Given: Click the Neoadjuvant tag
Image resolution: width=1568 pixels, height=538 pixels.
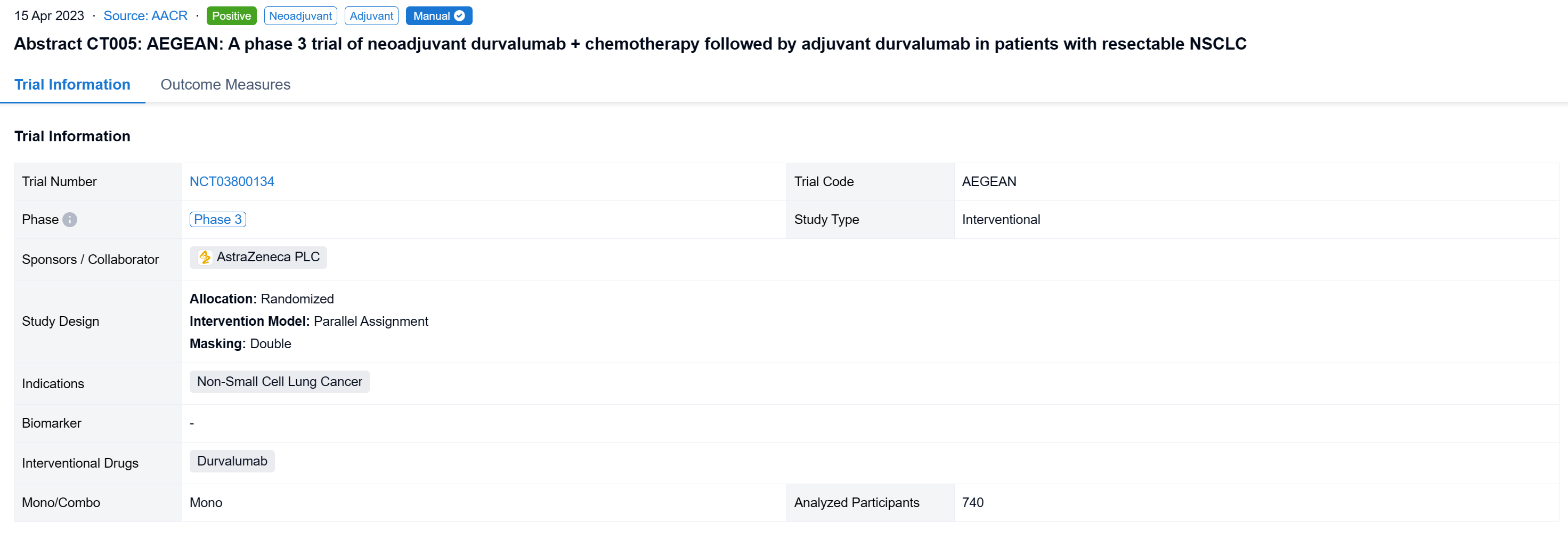Looking at the screenshot, I should pos(300,16).
